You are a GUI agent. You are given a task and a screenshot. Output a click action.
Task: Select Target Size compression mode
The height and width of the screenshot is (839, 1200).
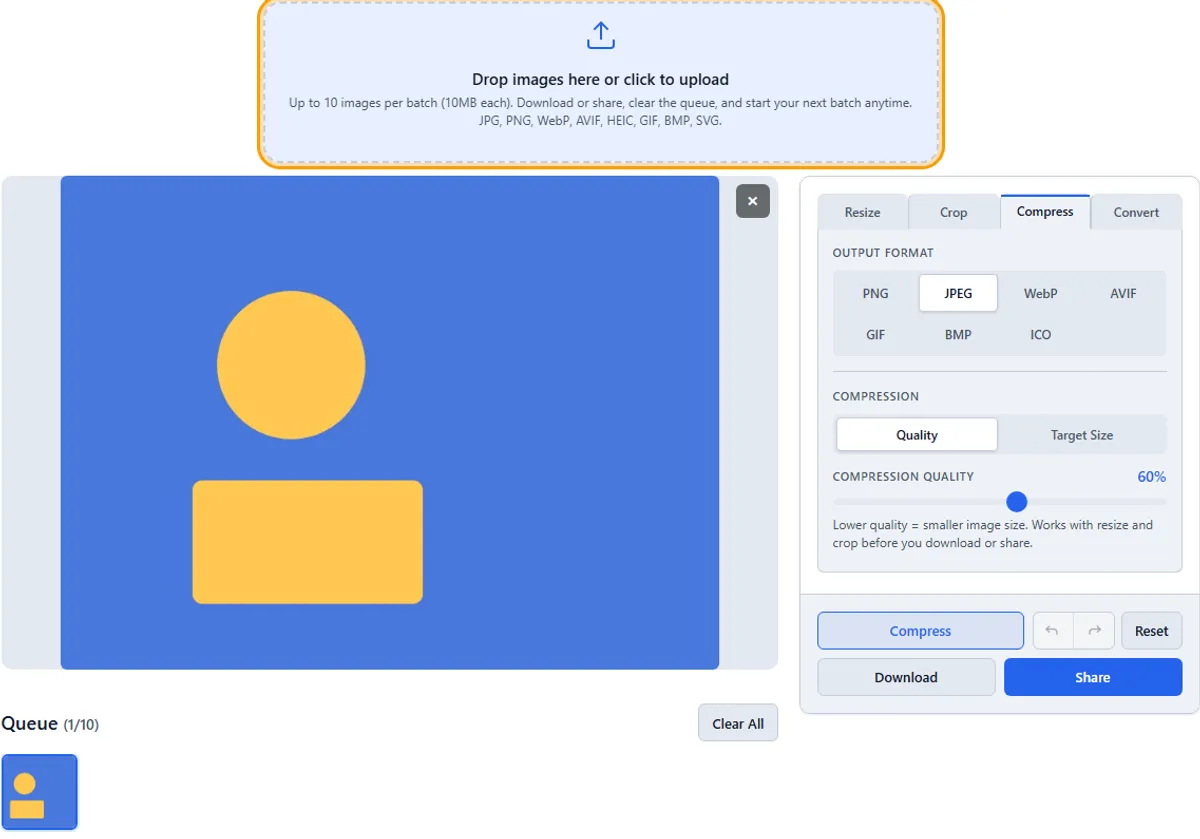[x=1081, y=435]
